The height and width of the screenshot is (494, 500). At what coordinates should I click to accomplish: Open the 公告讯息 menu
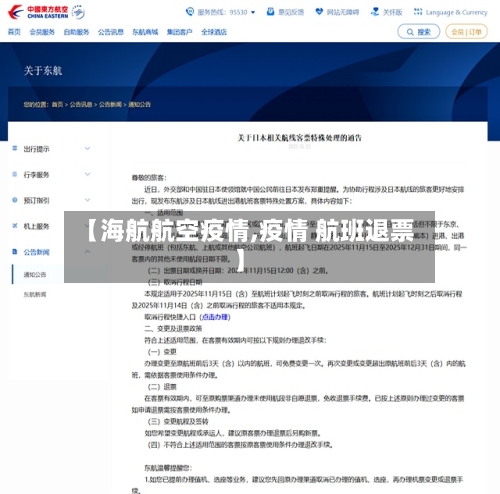[111, 32]
